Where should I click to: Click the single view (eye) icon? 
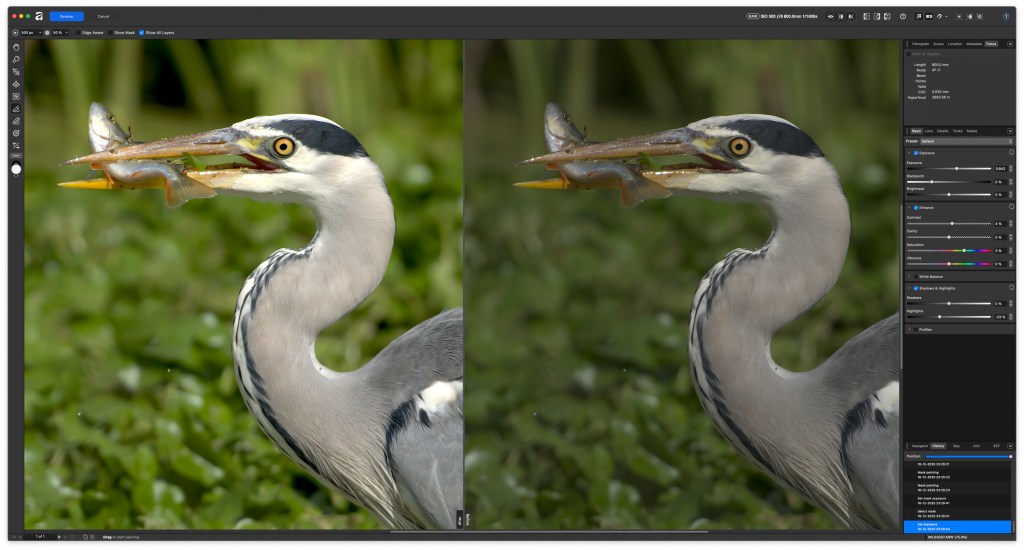(831, 16)
